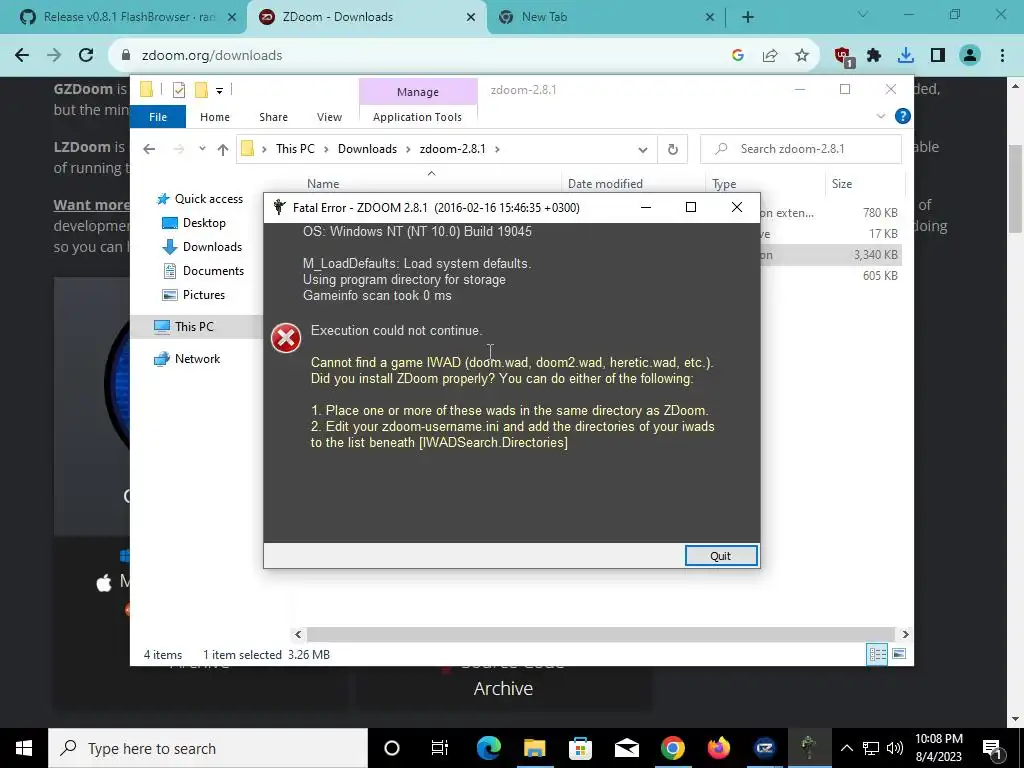Select Network in the navigation pane
Viewport: 1024px width, 768px height.
click(197, 359)
